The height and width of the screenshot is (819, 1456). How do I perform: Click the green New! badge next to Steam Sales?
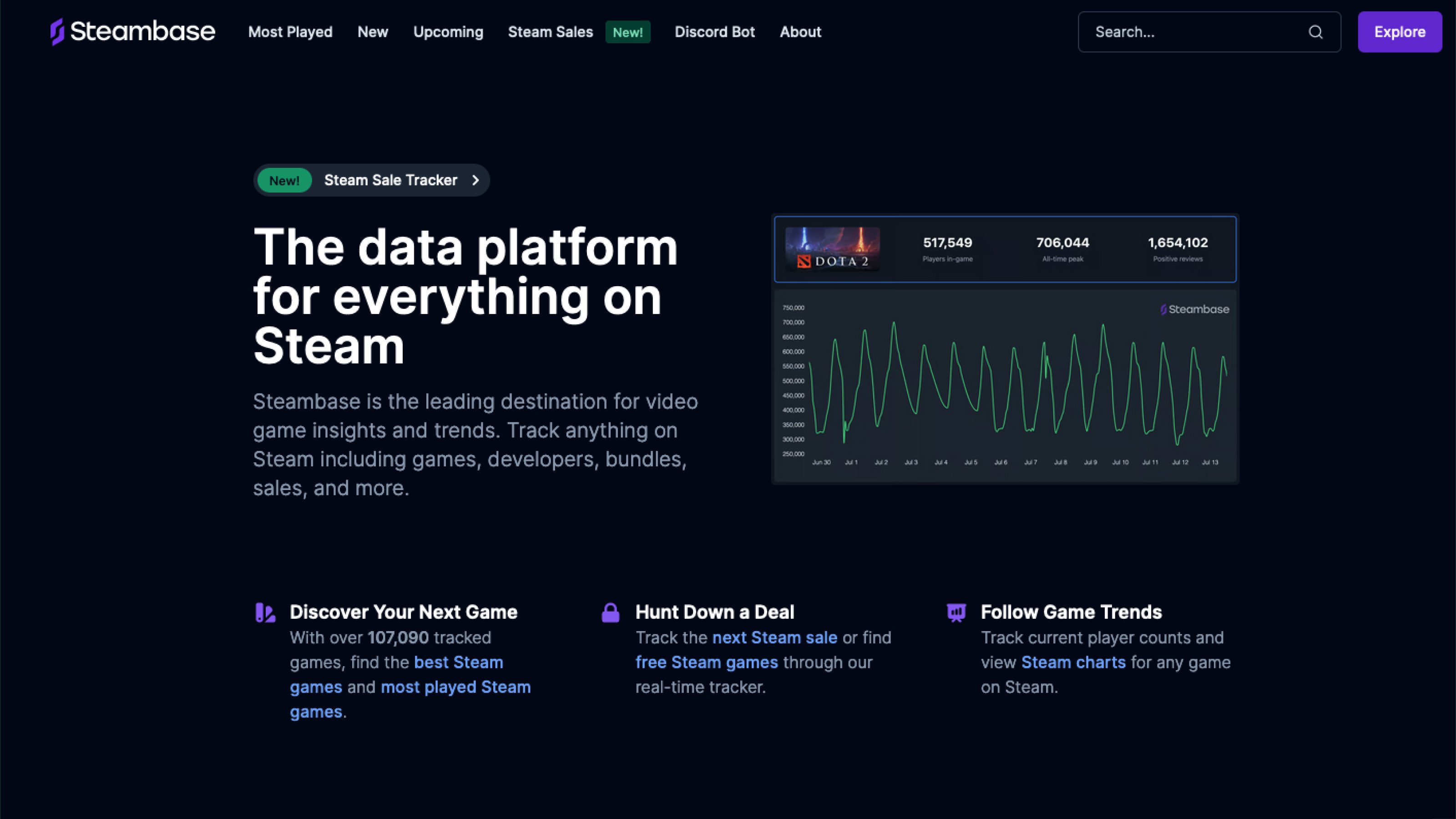tap(627, 32)
